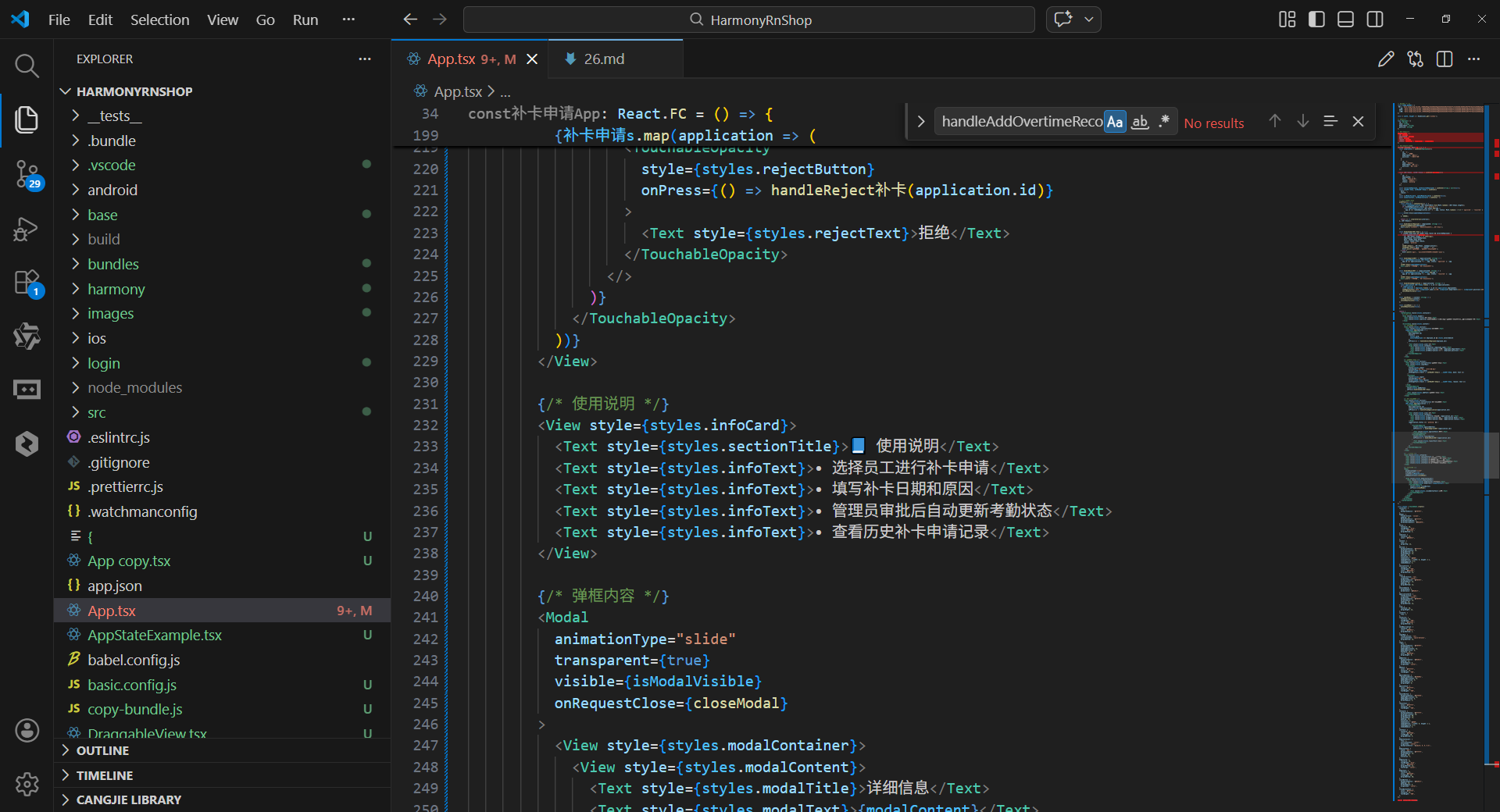Open the app.json file
Screen dimensions: 1500x812
[x=223, y=586]
